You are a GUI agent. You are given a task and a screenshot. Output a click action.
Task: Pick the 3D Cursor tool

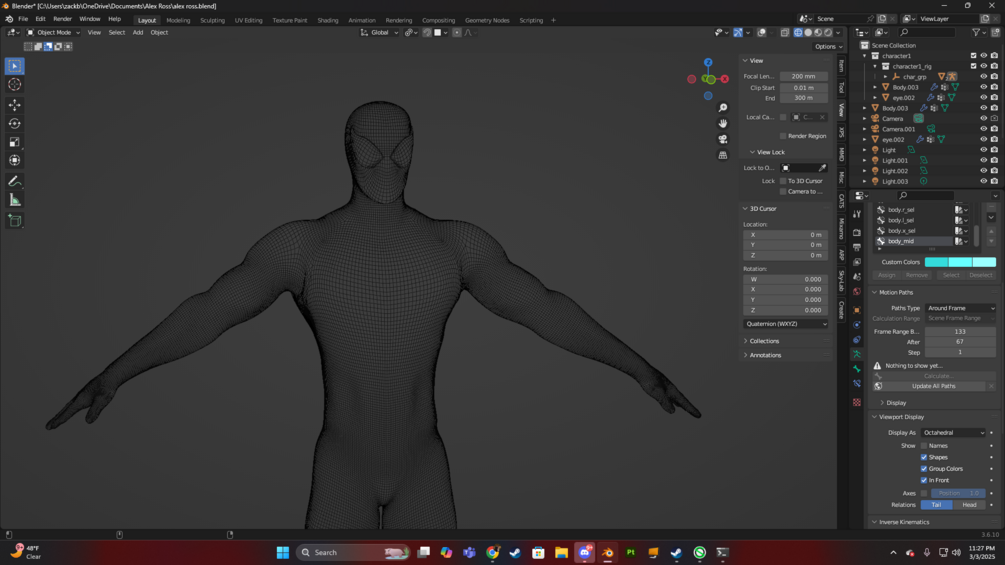click(x=14, y=85)
